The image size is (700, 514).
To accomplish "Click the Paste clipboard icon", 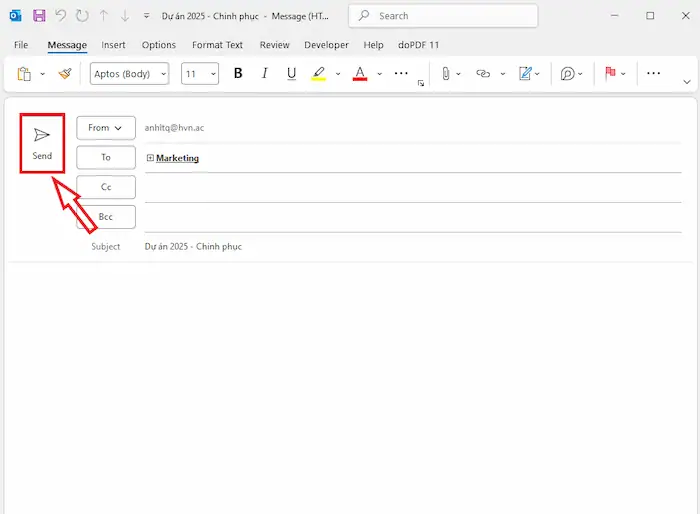I will click(24, 73).
